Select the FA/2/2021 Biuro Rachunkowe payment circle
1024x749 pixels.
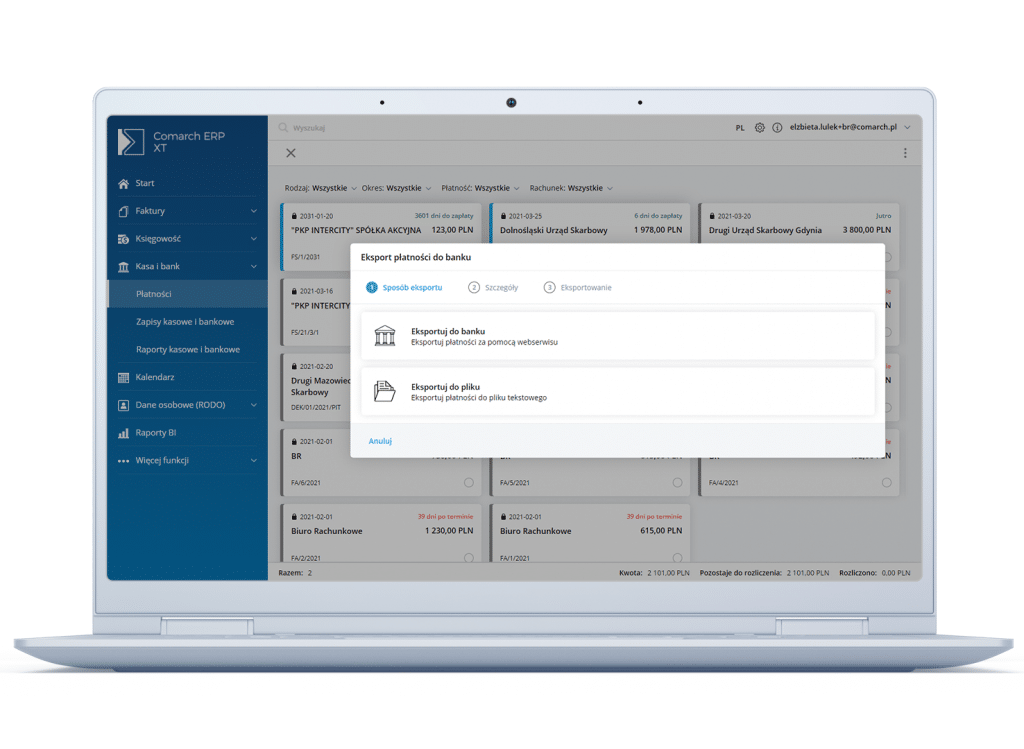point(468,558)
